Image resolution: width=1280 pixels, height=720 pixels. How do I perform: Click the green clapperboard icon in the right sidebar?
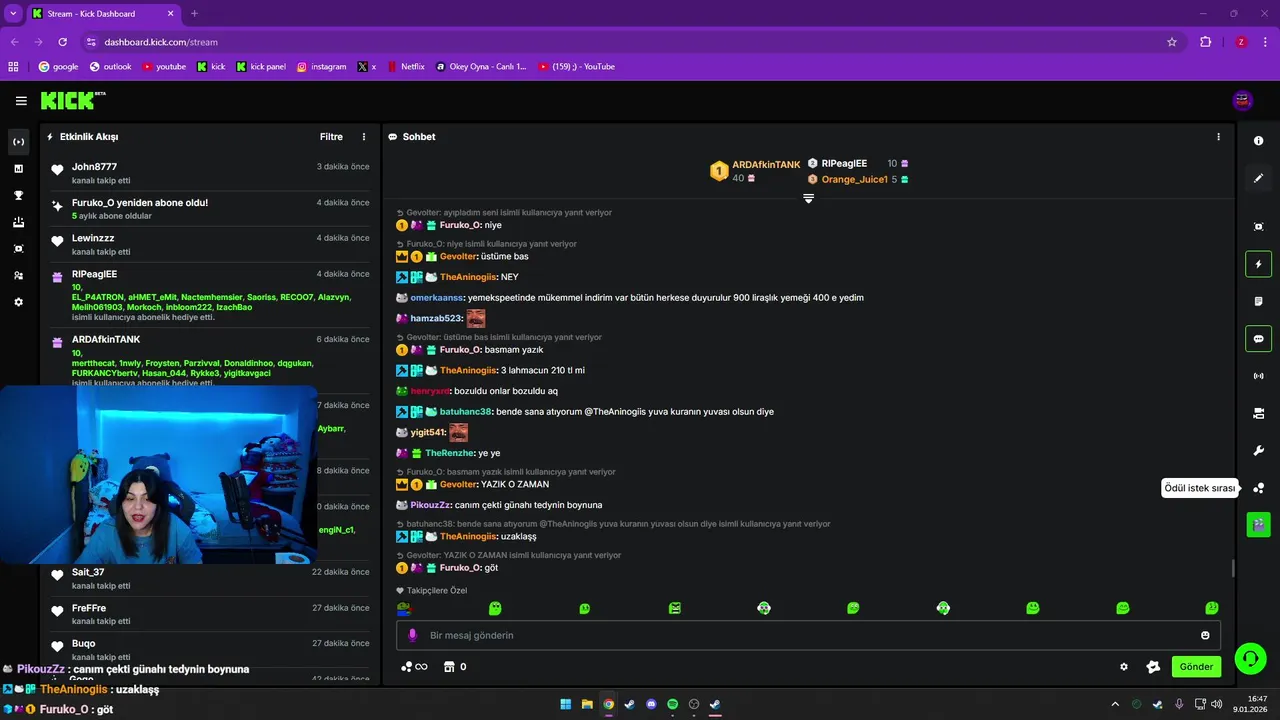pyautogui.click(x=1258, y=524)
